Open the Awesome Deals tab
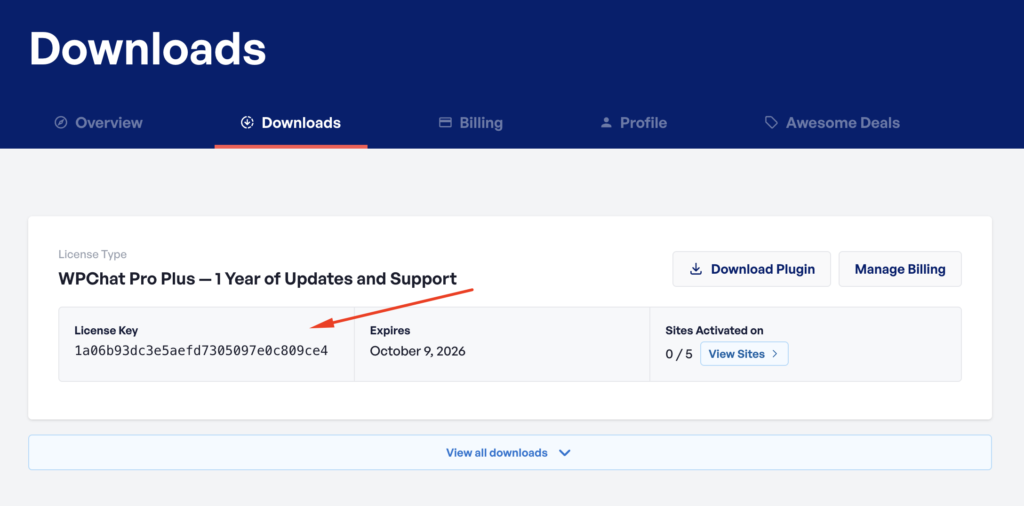 [842, 123]
